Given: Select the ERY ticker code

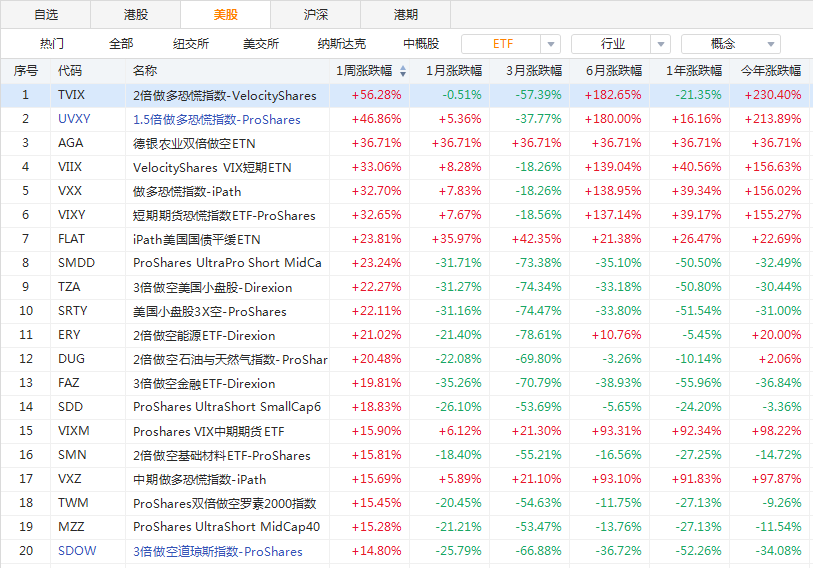Looking at the screenshot, I should click(69, 335).
